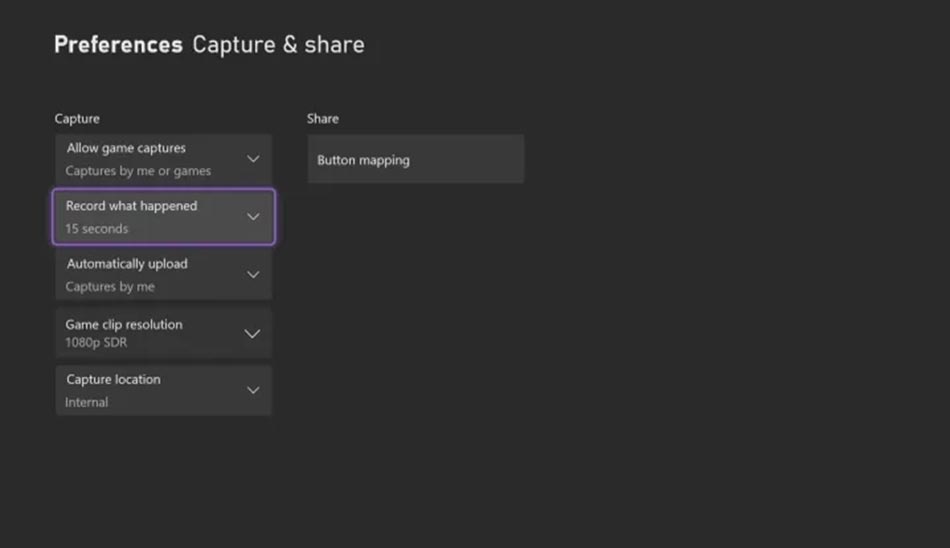The height and width of the screenshot is (548, 950).
Task: Click chevron arrow beside Capture location
Action: click(x=253, y=390)
